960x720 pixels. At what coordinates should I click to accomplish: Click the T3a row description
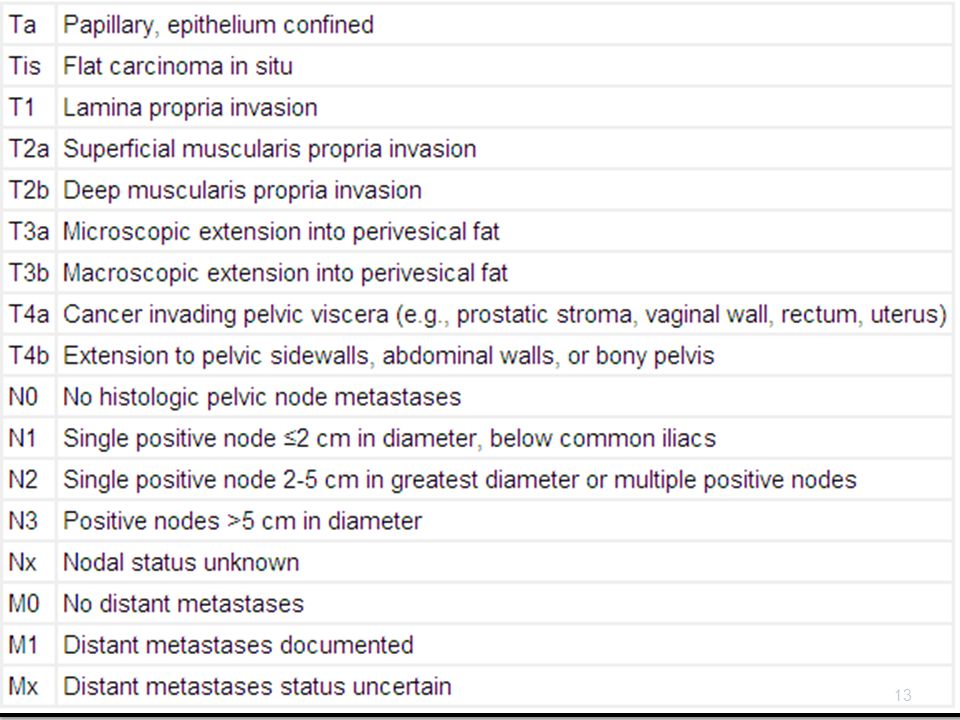point(282,232)
